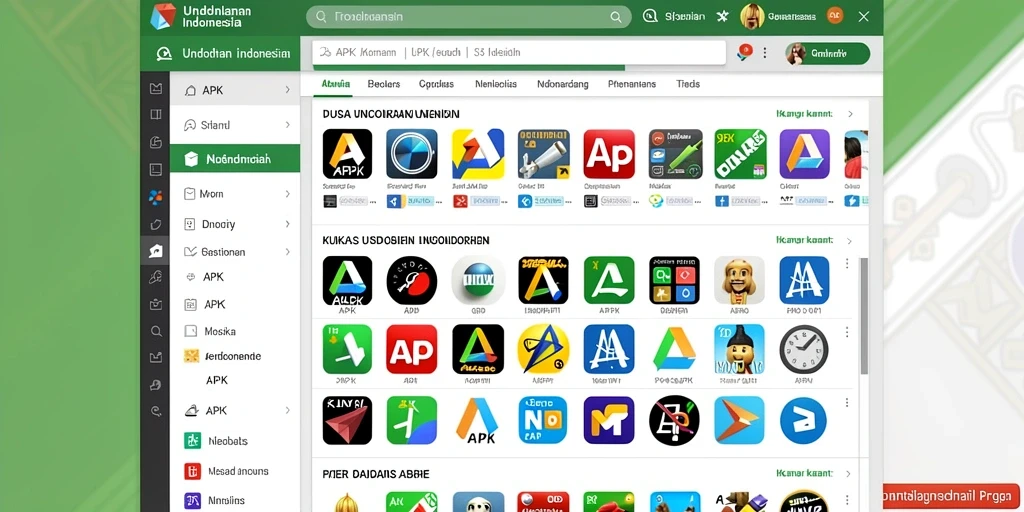Open the cartoon face app labeled ABRO

point(739,281)
